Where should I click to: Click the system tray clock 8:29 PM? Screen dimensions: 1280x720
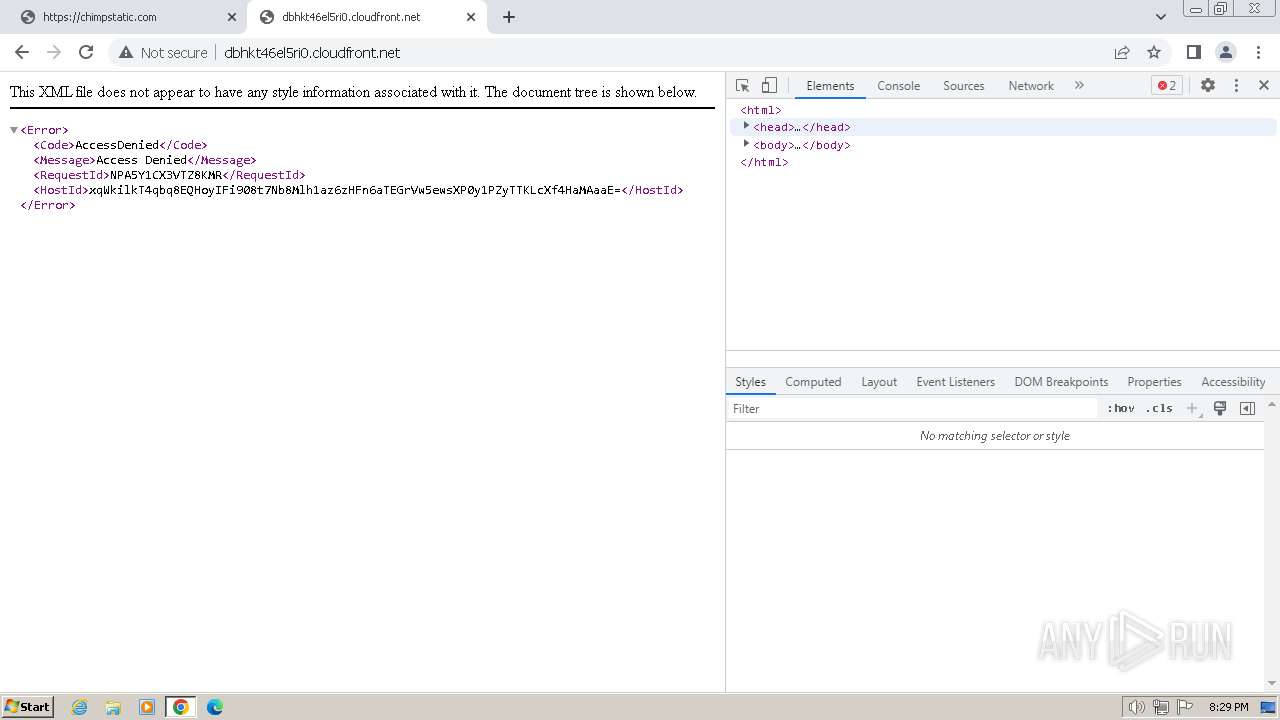pos(1229,707)
